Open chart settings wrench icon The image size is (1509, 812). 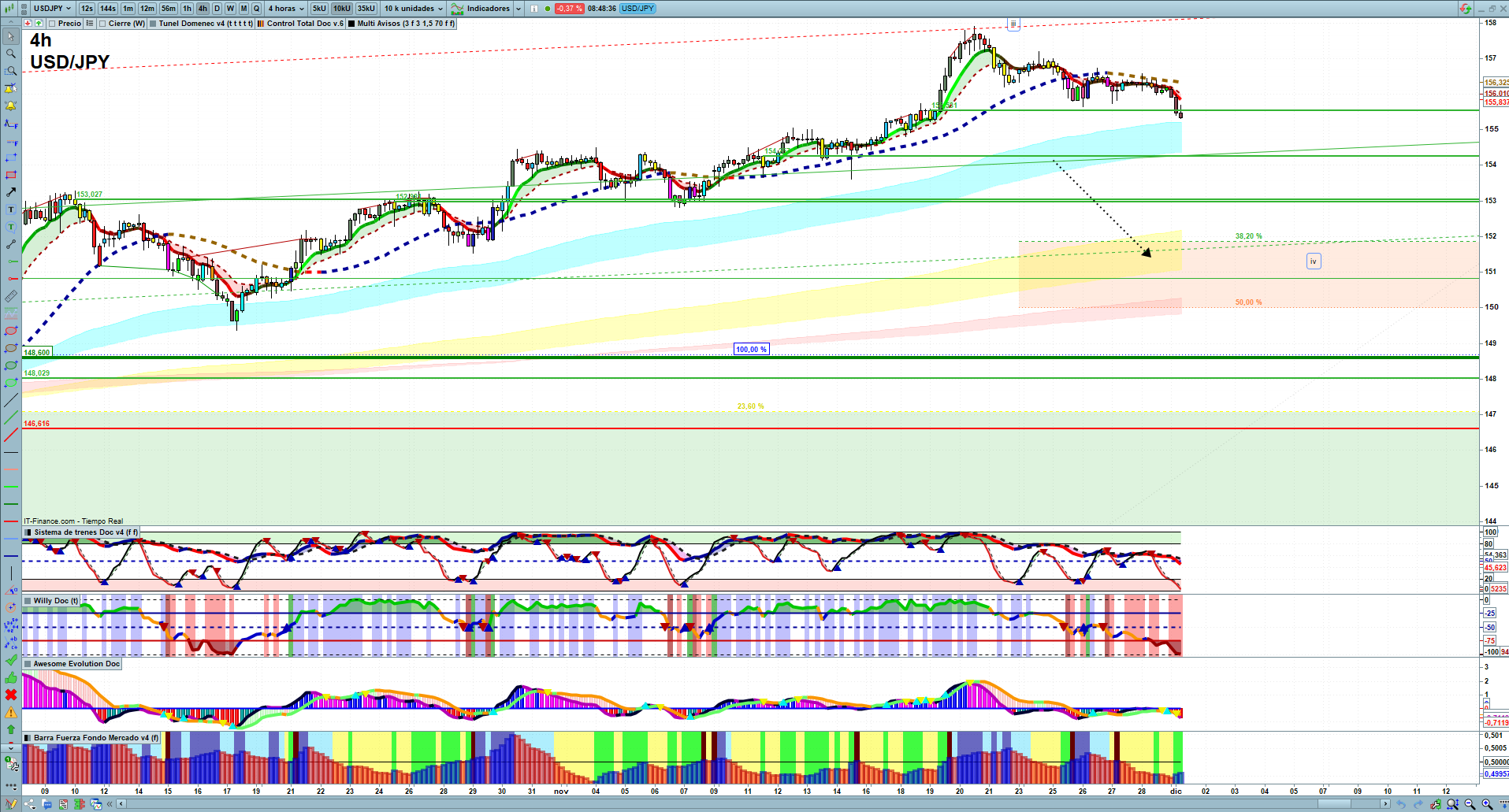(x=1436, y=804)
